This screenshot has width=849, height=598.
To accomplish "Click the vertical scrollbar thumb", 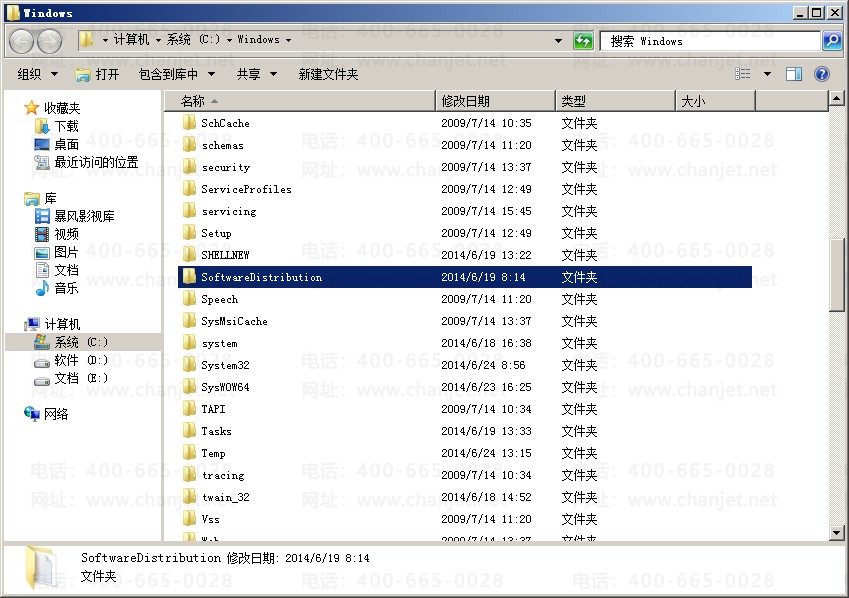I will coord(836,275).
